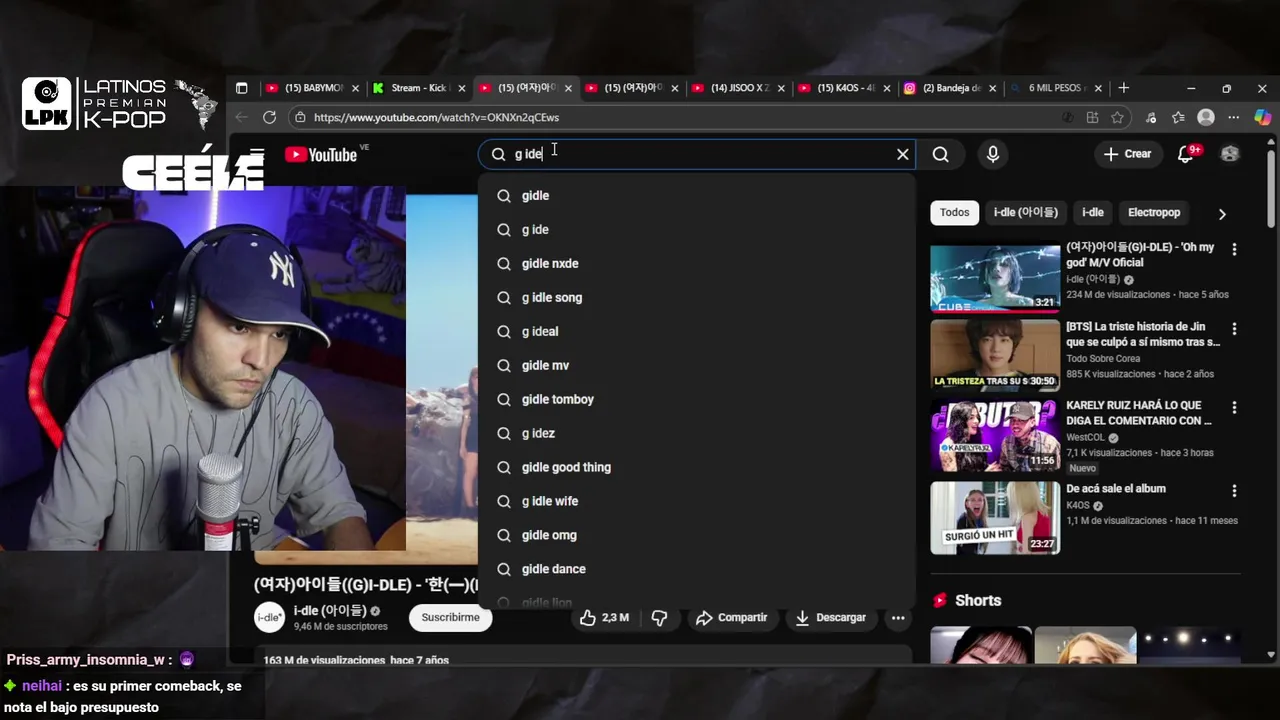Choose the suggestion 'gidle'
Image resolution: width=1280 pixels, height=720 pixels.
click(x=696, y=196)
